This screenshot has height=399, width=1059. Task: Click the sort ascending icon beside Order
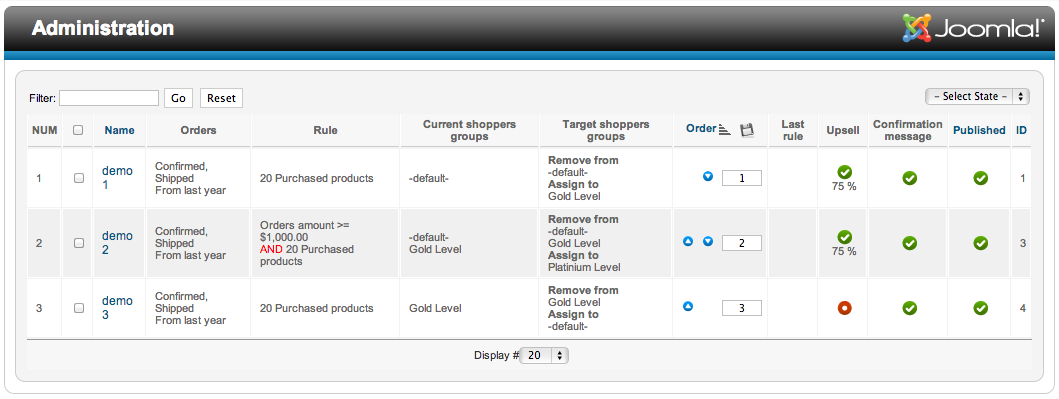(x=725, y=129)
